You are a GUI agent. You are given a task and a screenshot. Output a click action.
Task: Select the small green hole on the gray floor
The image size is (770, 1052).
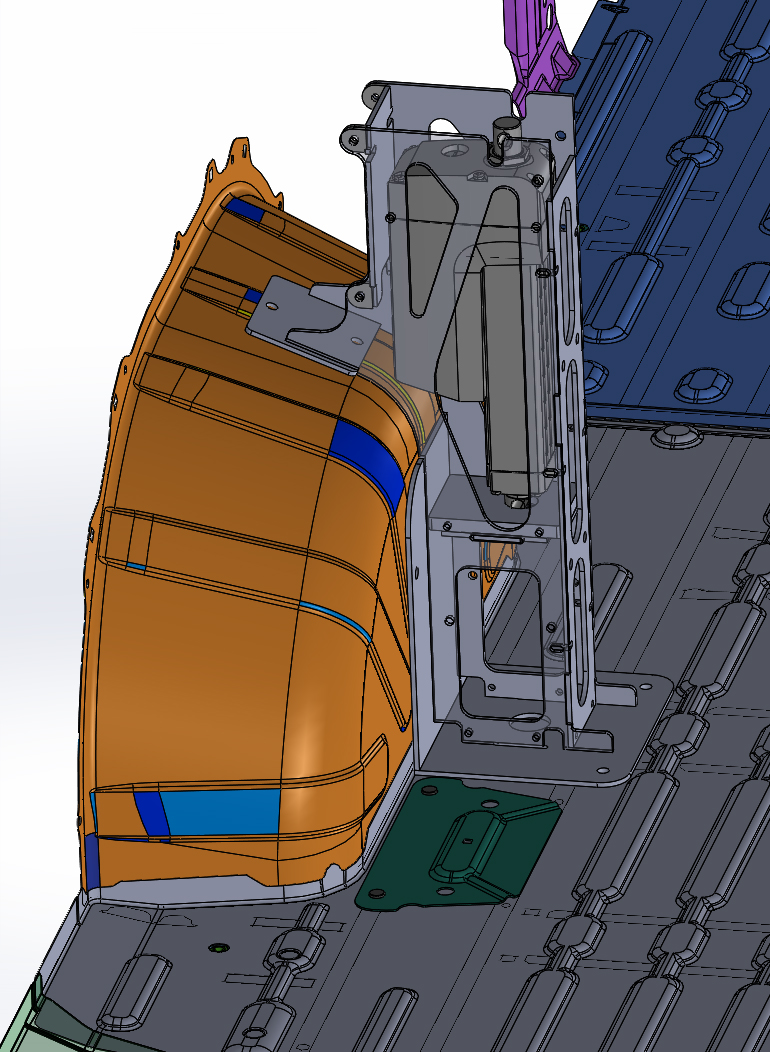(x=215, y=946)
